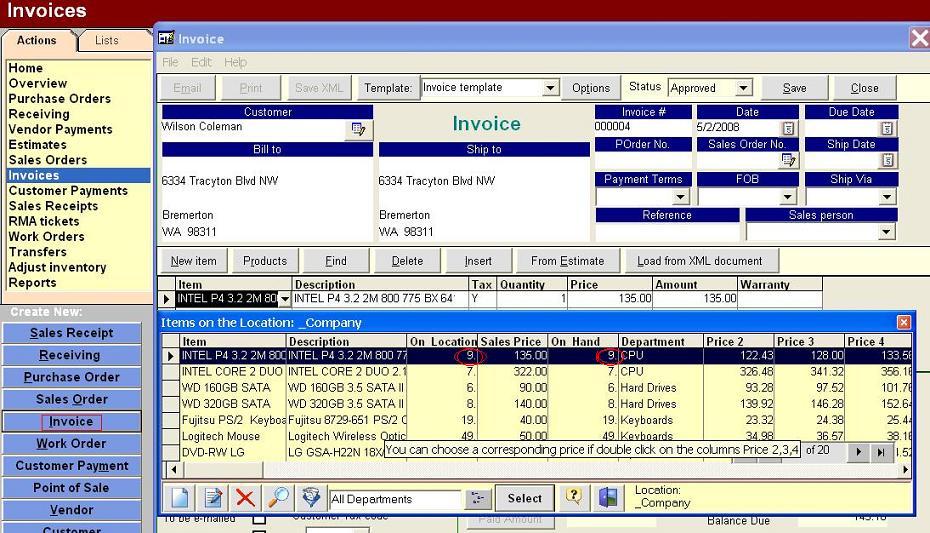Expand the Template dropdown
Viewport: 930px width, 533px height.
click(x=550, y=88)
